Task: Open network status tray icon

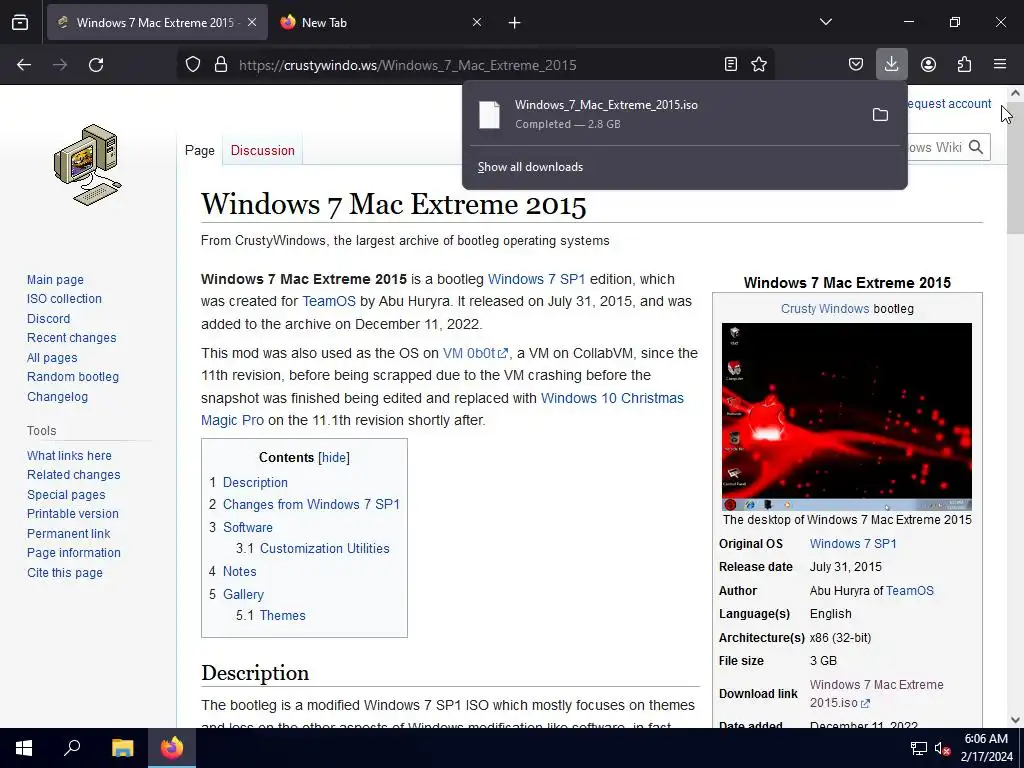Action: [919, 748]
